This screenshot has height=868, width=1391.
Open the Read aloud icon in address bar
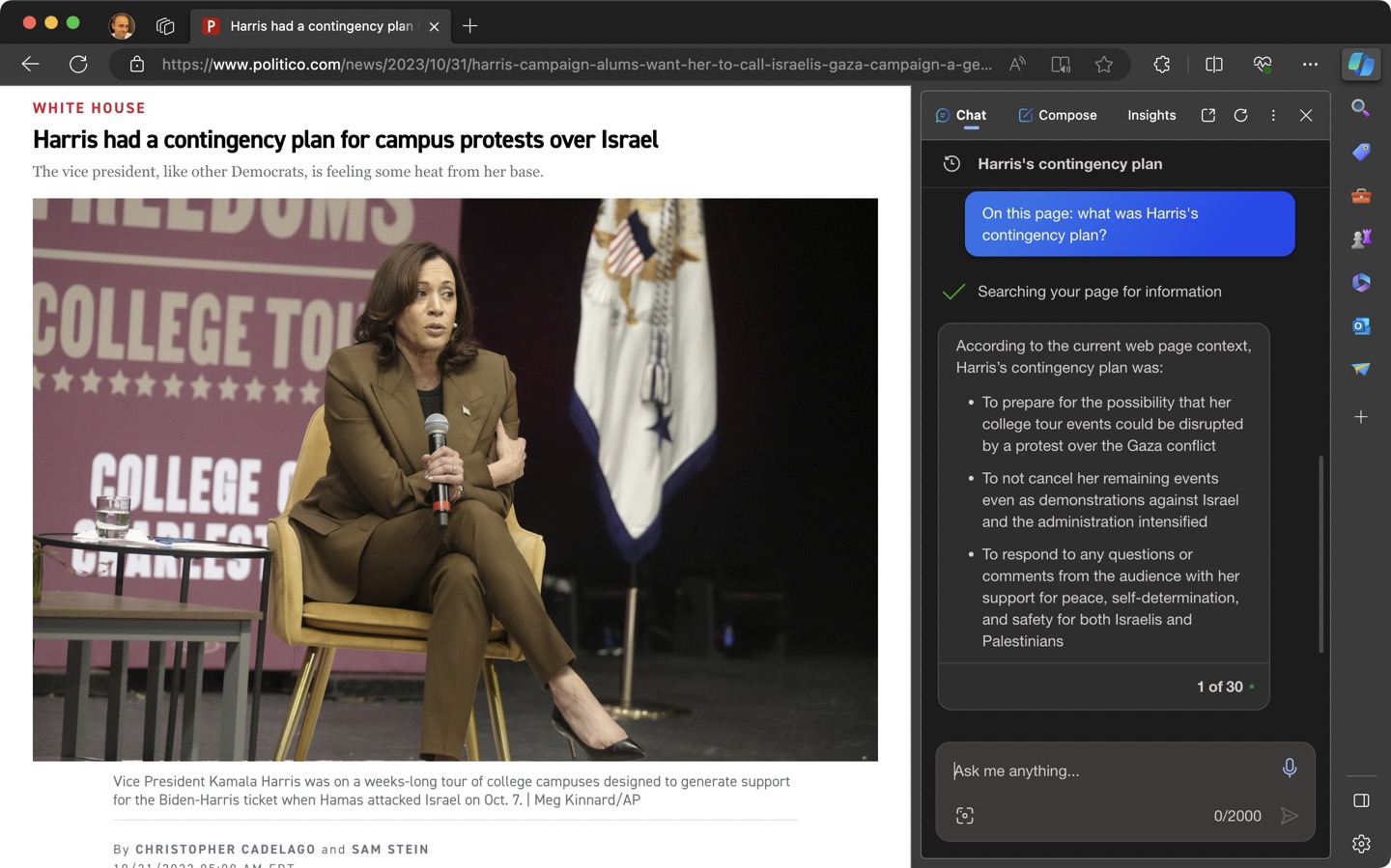click(x=1017, y=65)
